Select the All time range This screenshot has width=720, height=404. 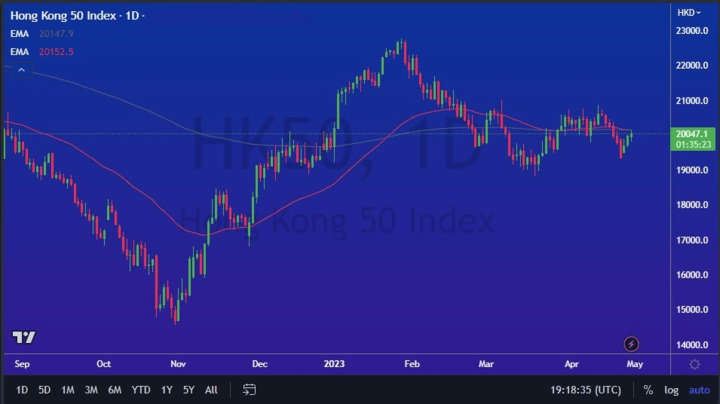211,390
